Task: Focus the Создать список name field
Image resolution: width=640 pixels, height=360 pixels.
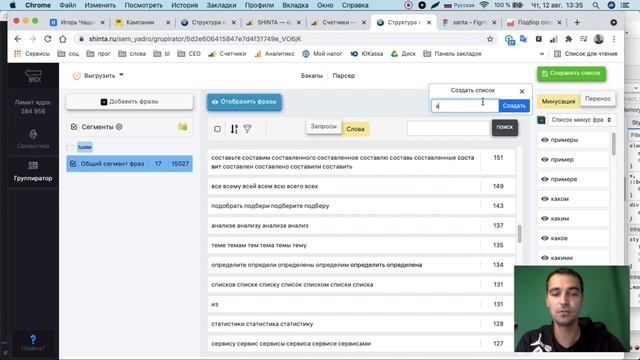Action: click(x=465, y=106)
